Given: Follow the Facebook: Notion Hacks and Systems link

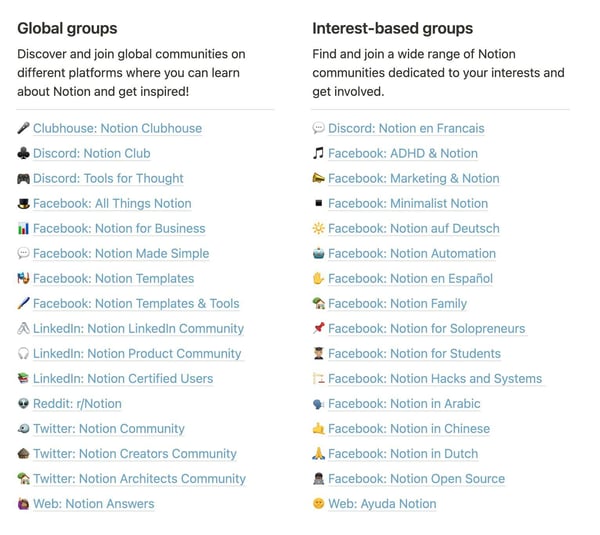Looking at the screenshot, I should (435, 378).
